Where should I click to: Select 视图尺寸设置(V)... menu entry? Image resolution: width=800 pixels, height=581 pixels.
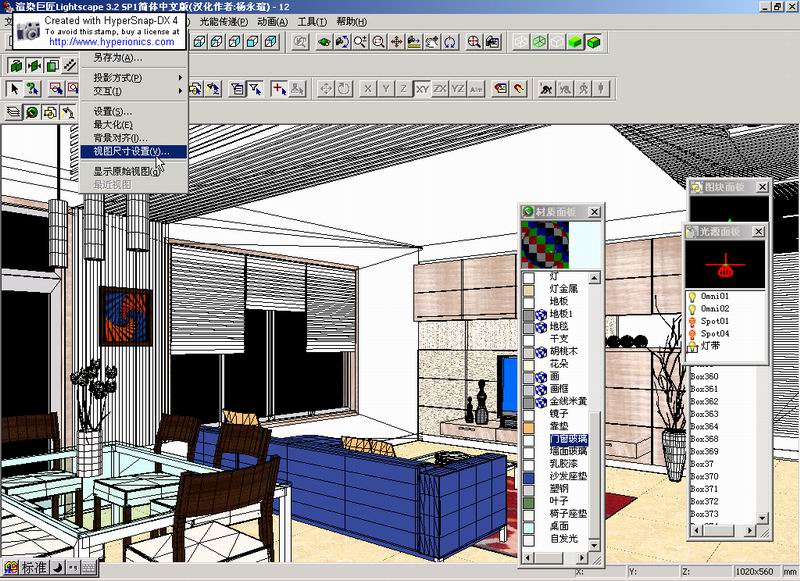coord(133,151)
